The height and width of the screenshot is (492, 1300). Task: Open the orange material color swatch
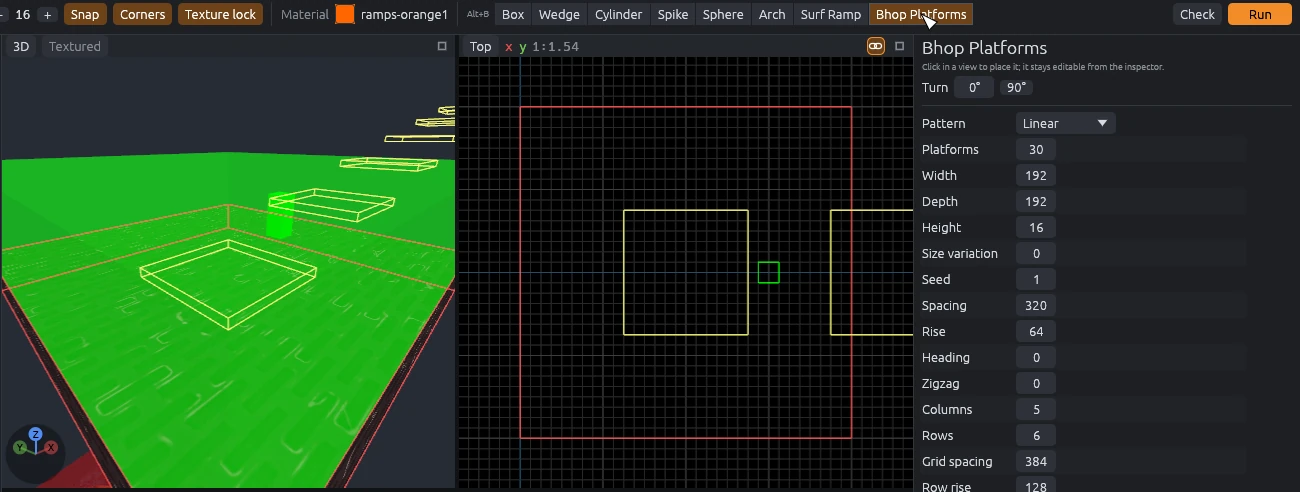(345, 14)
